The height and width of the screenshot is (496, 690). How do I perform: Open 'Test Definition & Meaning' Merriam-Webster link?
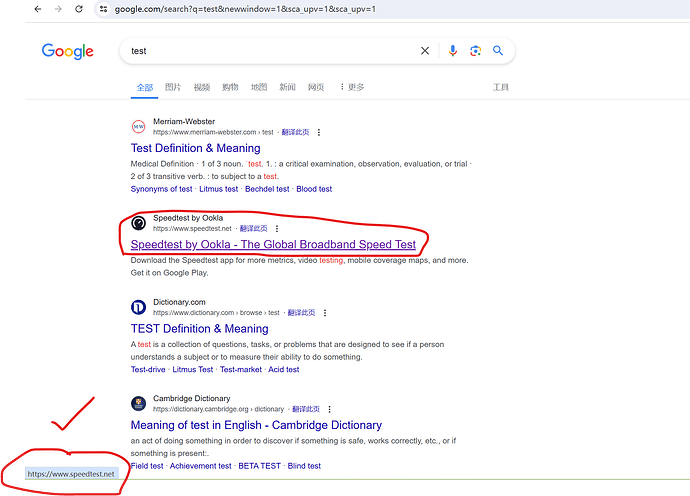point(195,148)
